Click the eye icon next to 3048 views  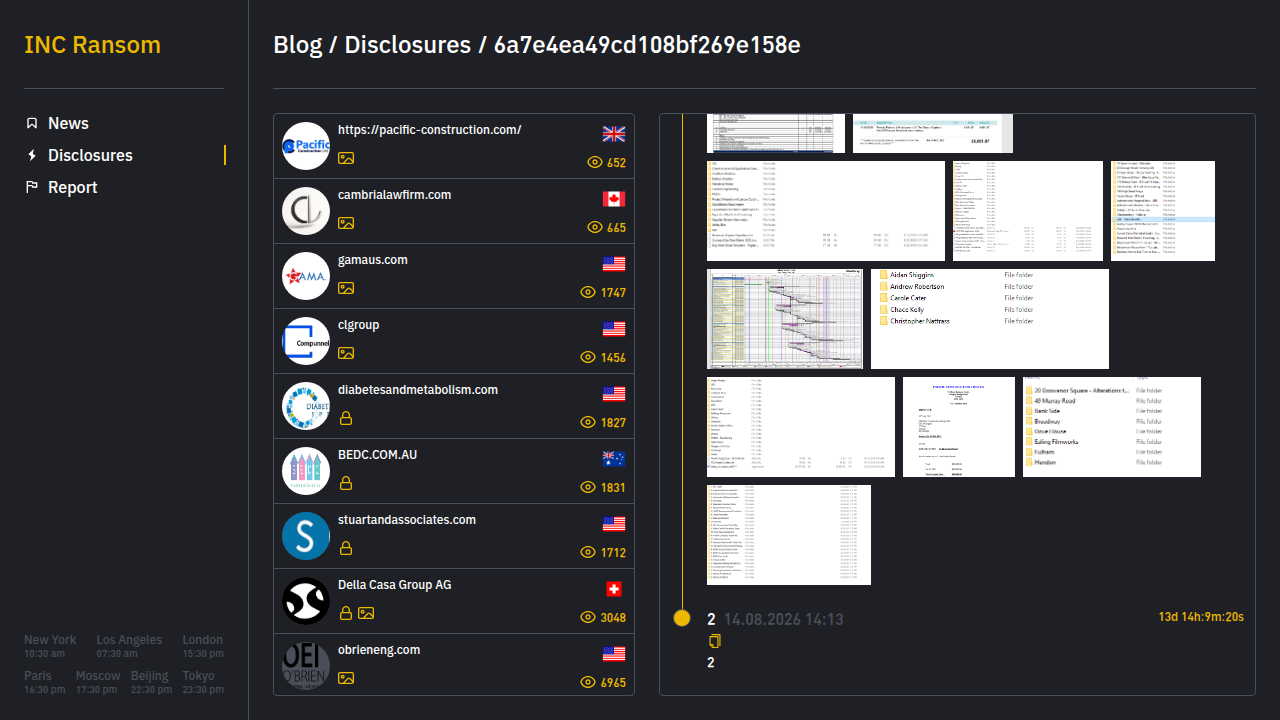(588, 617)
